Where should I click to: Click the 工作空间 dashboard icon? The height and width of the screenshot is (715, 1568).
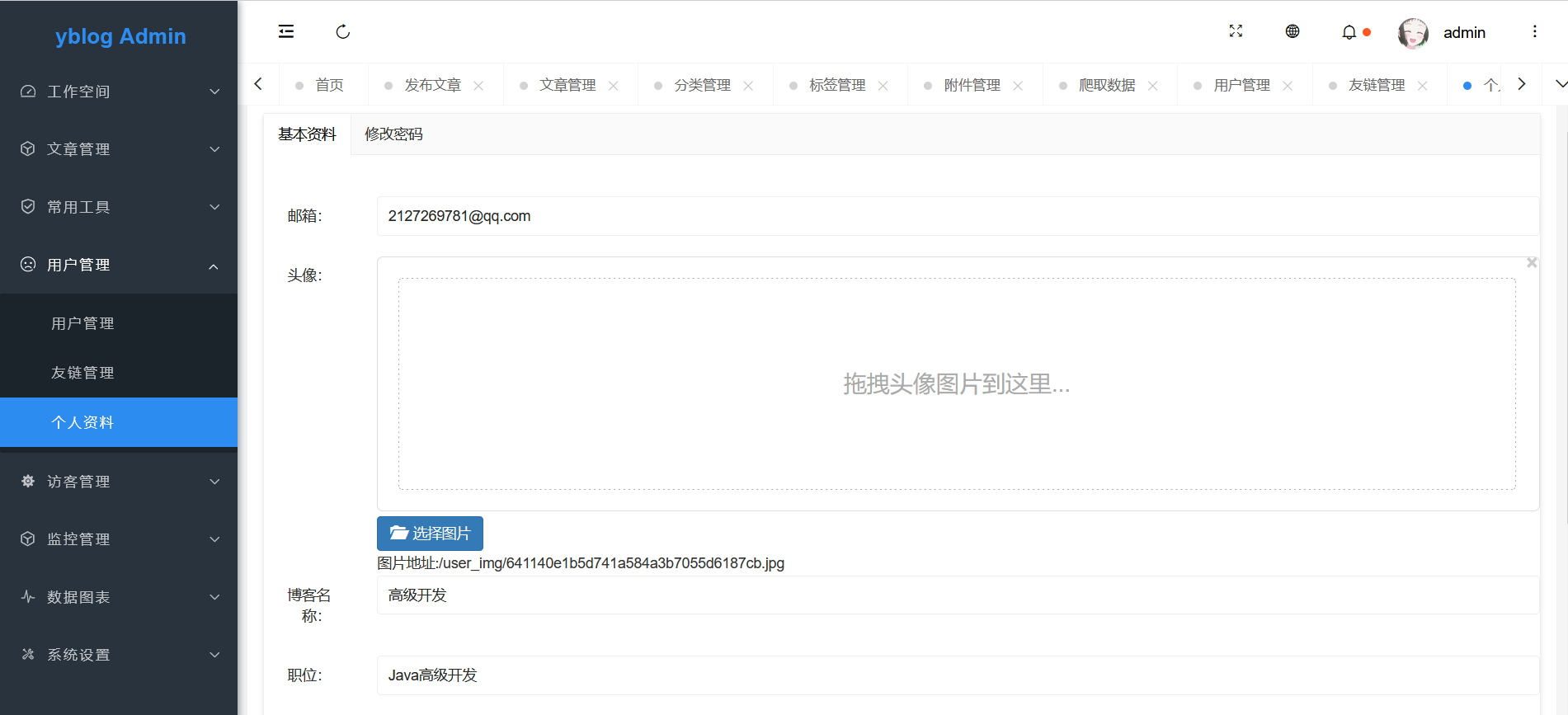[x=28, y=92]
